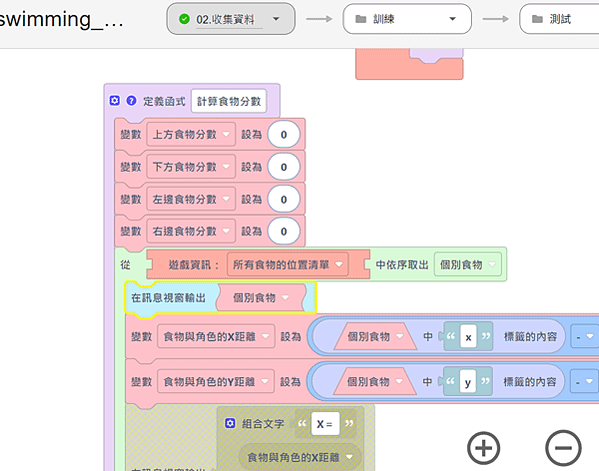This screenshot has width=599, height=471.
Task: Open loop variable 個別食物 dropdown in 從 block
Action: (468, 264)
